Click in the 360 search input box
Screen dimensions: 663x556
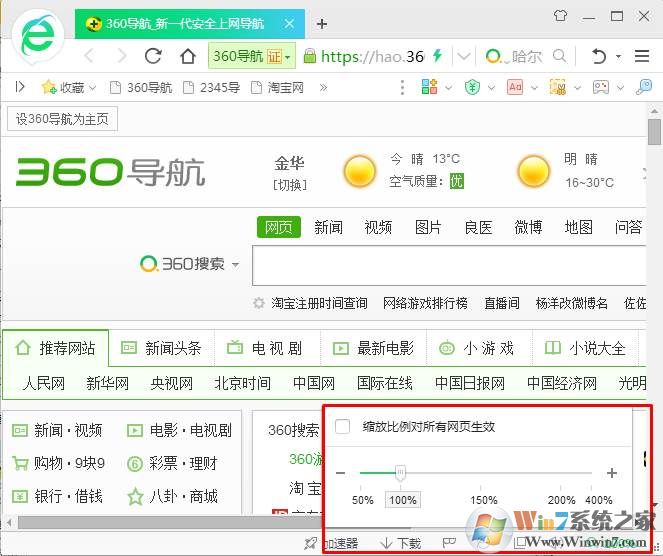click(449, 266)
